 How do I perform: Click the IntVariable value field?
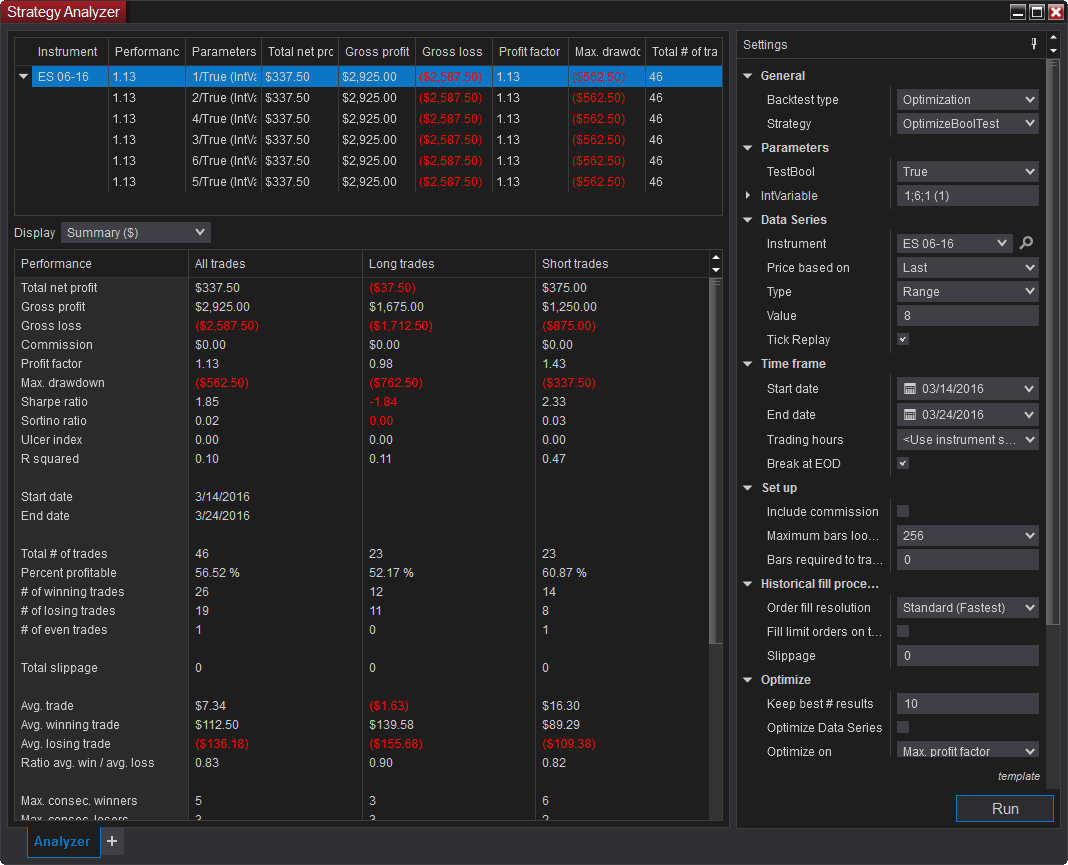click(x=967, y=195)
